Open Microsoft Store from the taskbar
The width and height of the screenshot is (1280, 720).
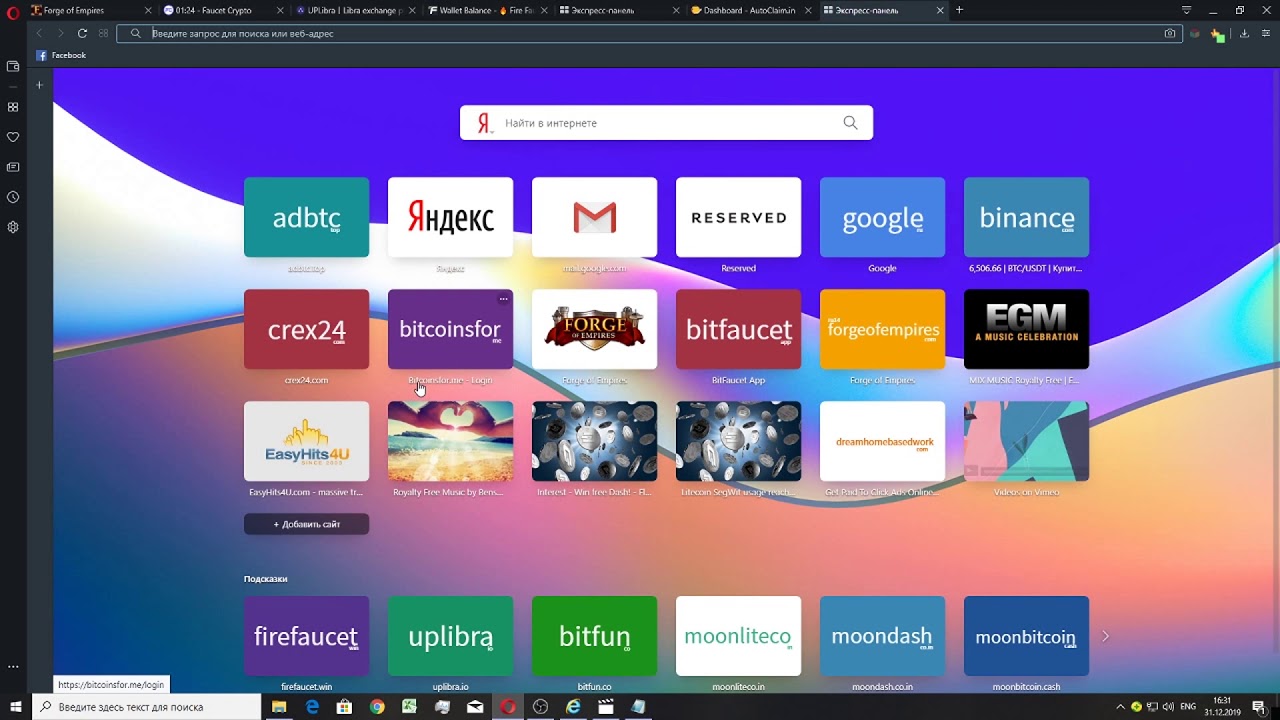[x=344, y=707]
